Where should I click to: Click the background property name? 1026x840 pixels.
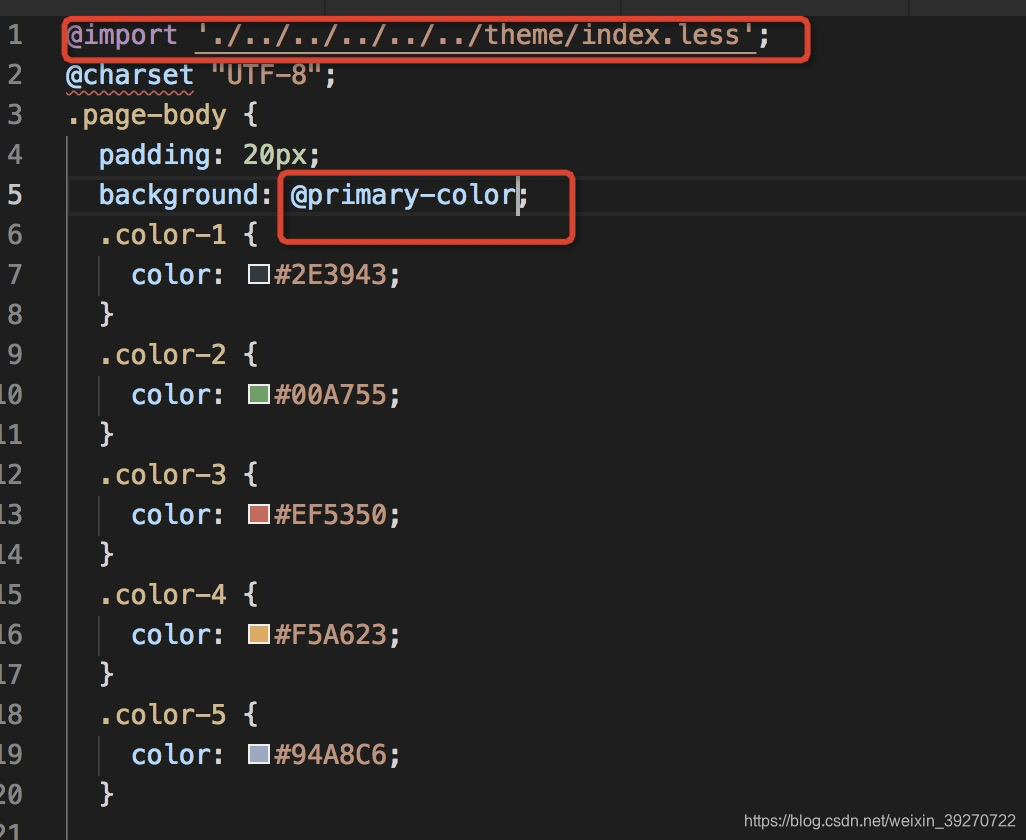click(178, 195)
